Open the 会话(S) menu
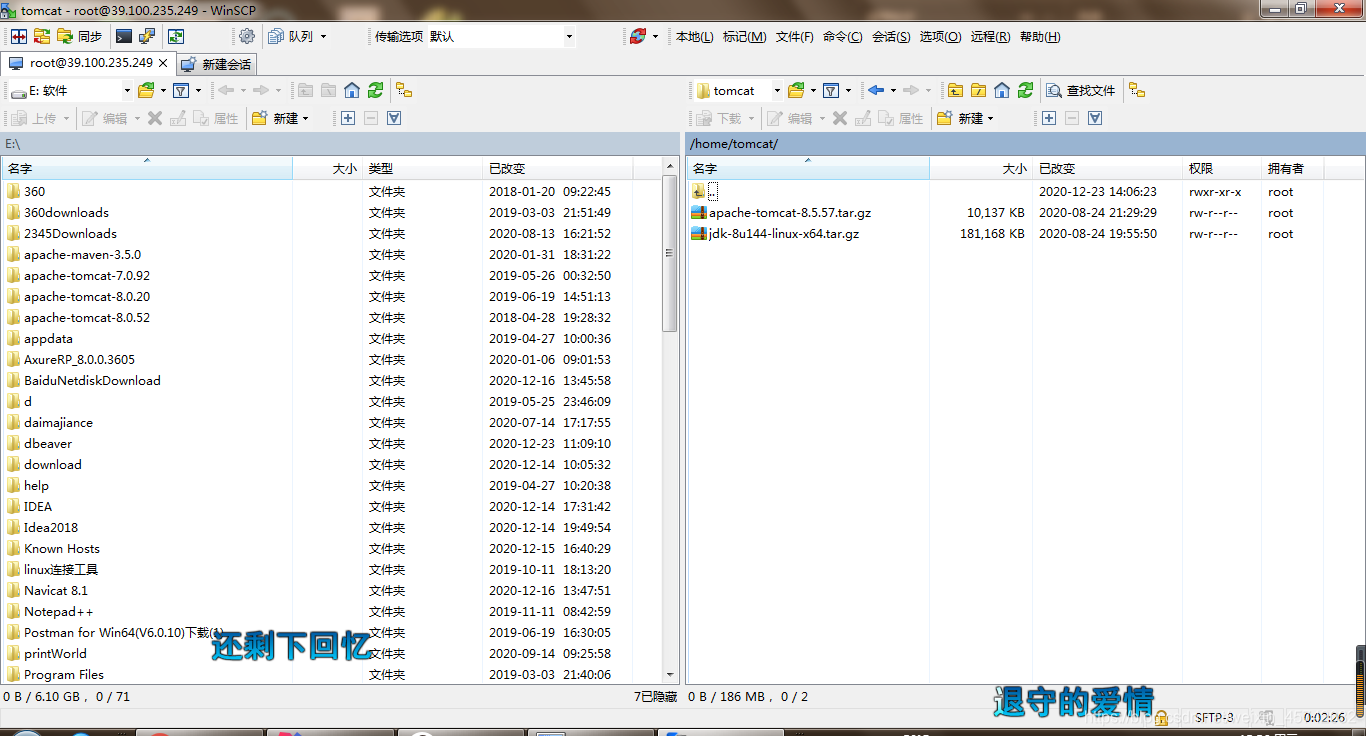The height and width of the screenshot is (736, 1366). click(x=891, y=37)
